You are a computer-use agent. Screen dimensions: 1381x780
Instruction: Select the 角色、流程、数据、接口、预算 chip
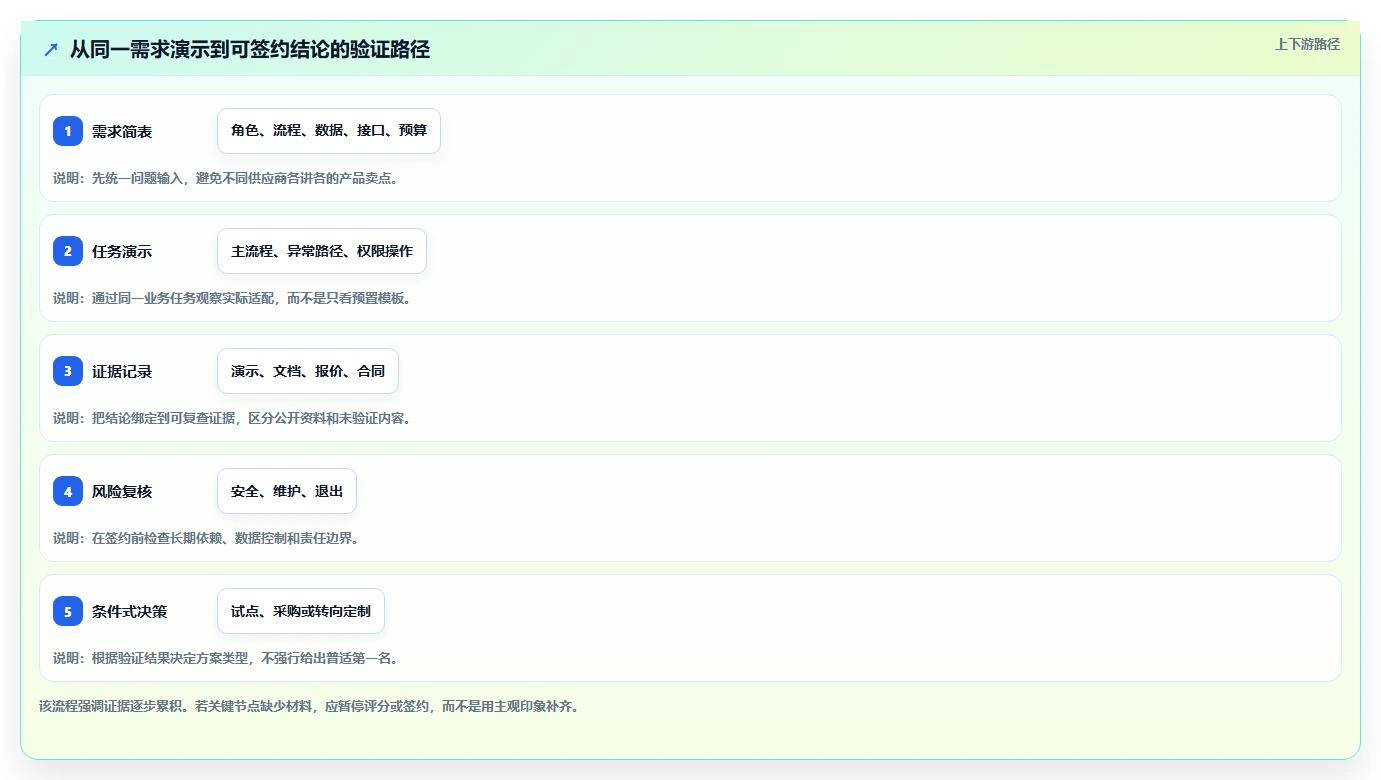click(329, 131)
